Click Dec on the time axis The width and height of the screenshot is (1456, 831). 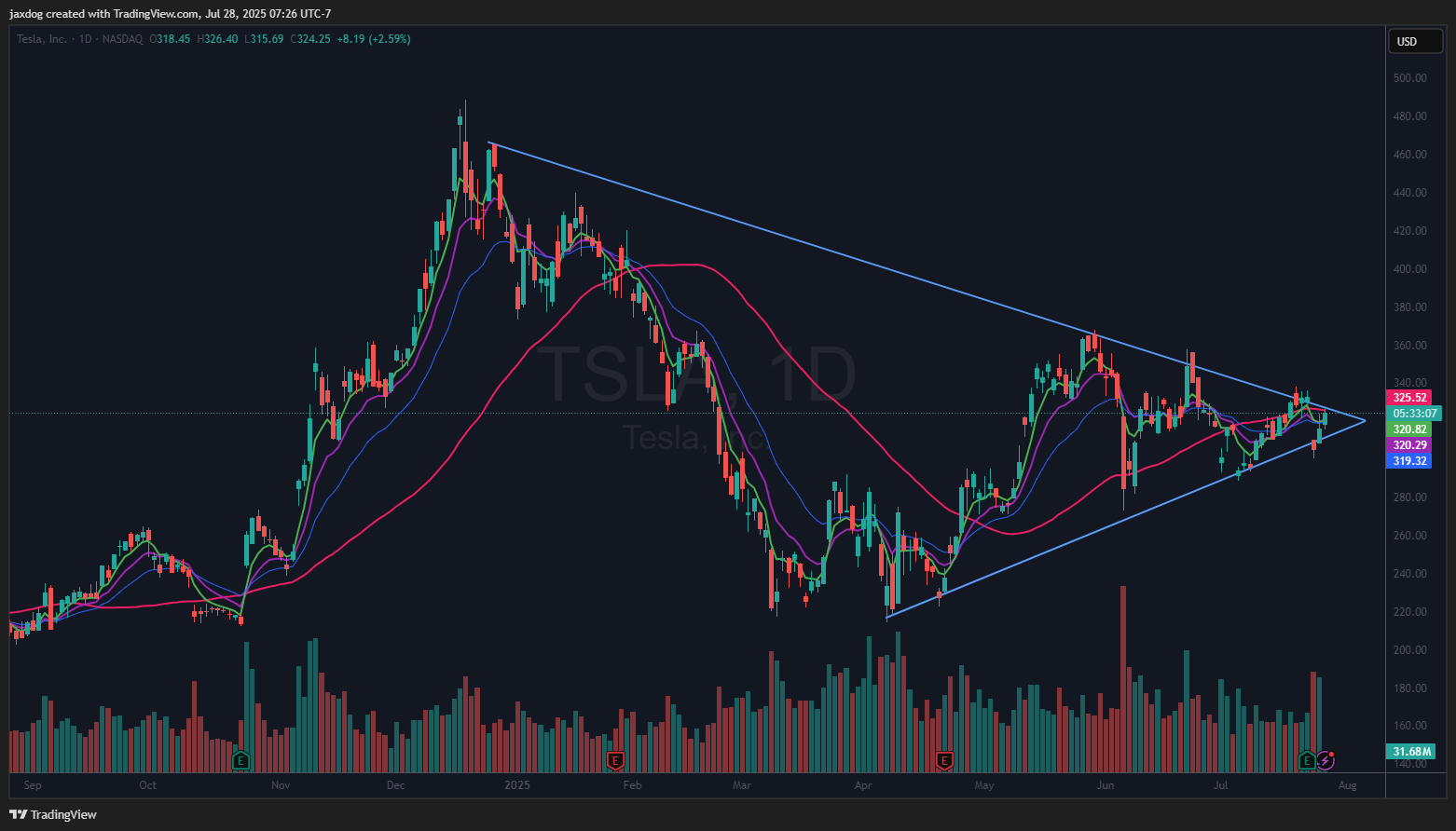(x=396, y=785)
